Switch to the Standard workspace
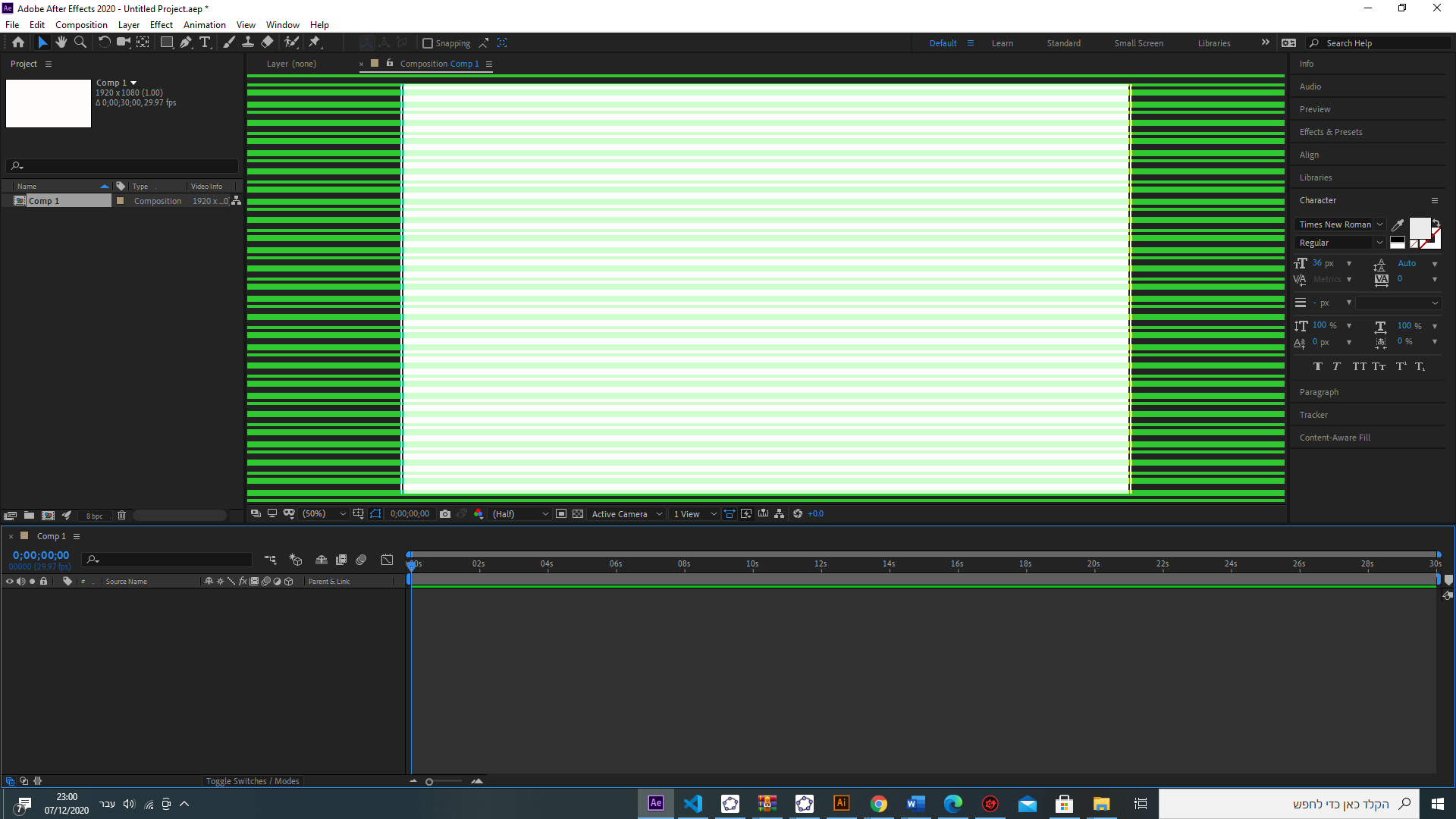 (1064, 43)
